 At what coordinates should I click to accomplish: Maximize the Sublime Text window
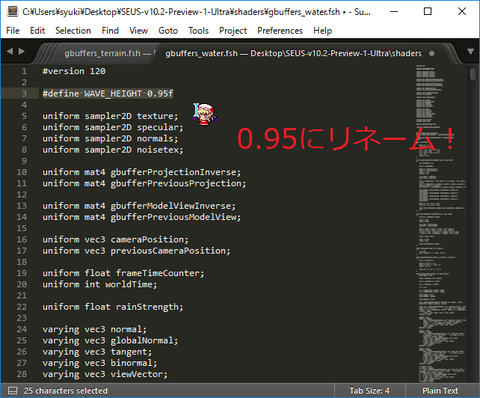click(x=428, y=11)
